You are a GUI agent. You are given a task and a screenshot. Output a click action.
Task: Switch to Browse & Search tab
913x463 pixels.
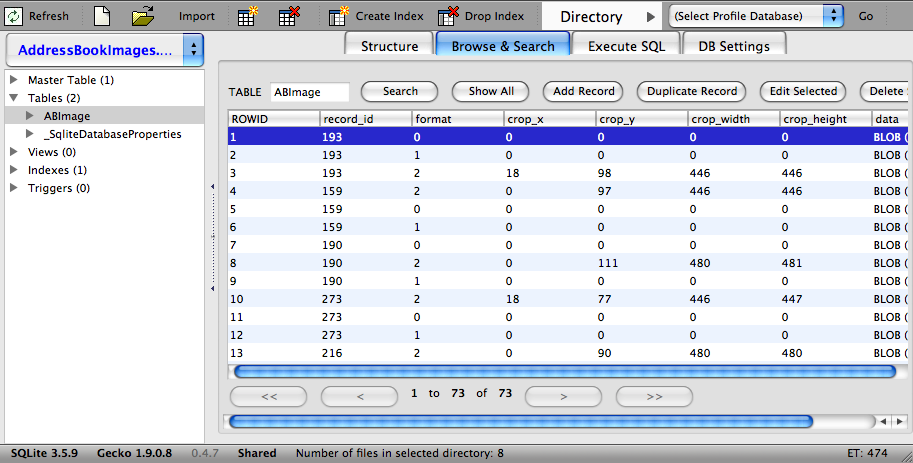tap(503, 46)
